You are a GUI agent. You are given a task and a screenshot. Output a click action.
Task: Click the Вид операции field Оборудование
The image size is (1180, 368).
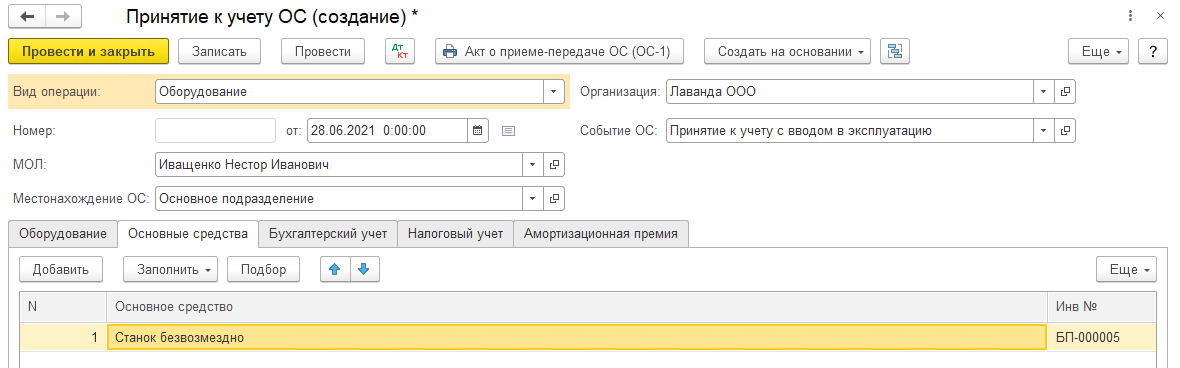point(349,92)
